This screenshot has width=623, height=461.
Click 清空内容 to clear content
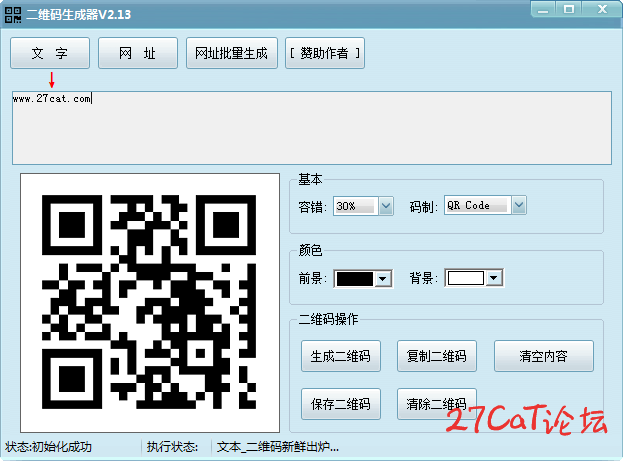click(x=544, y=356)
